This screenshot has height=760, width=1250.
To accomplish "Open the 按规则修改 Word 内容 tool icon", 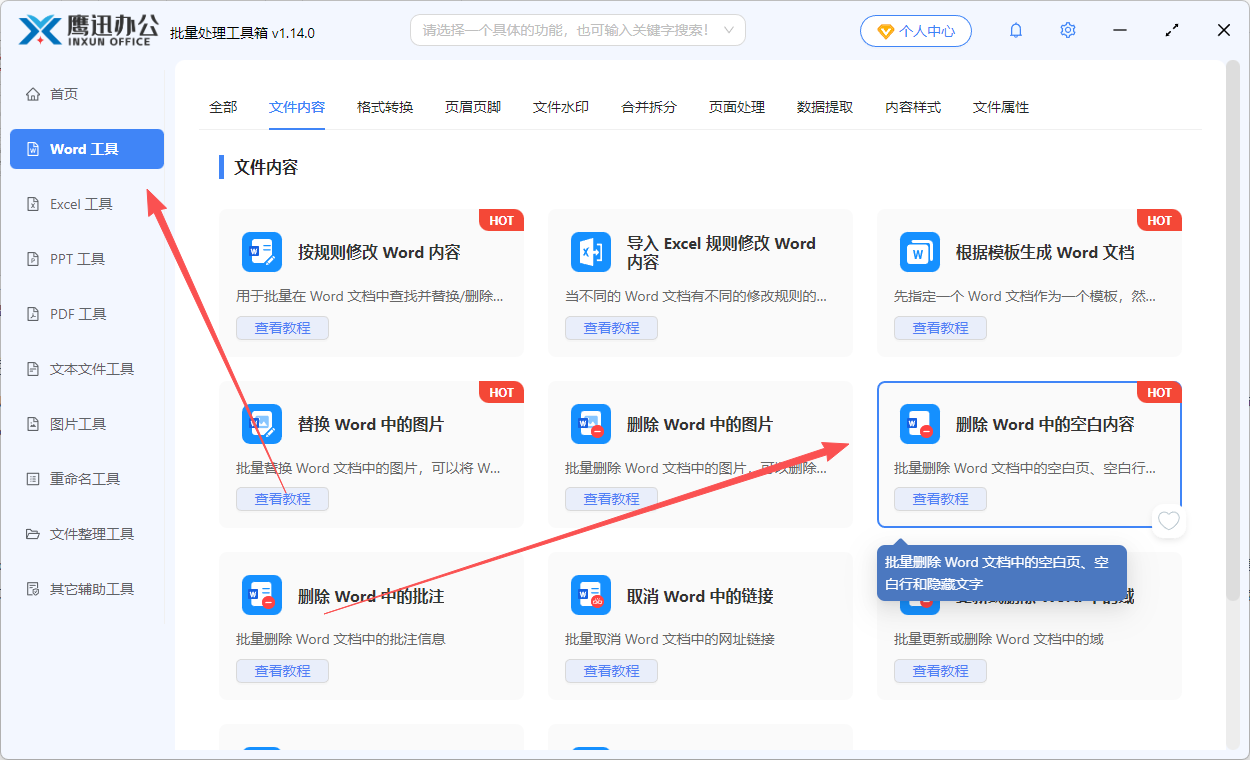I will [x=261, y=252].
